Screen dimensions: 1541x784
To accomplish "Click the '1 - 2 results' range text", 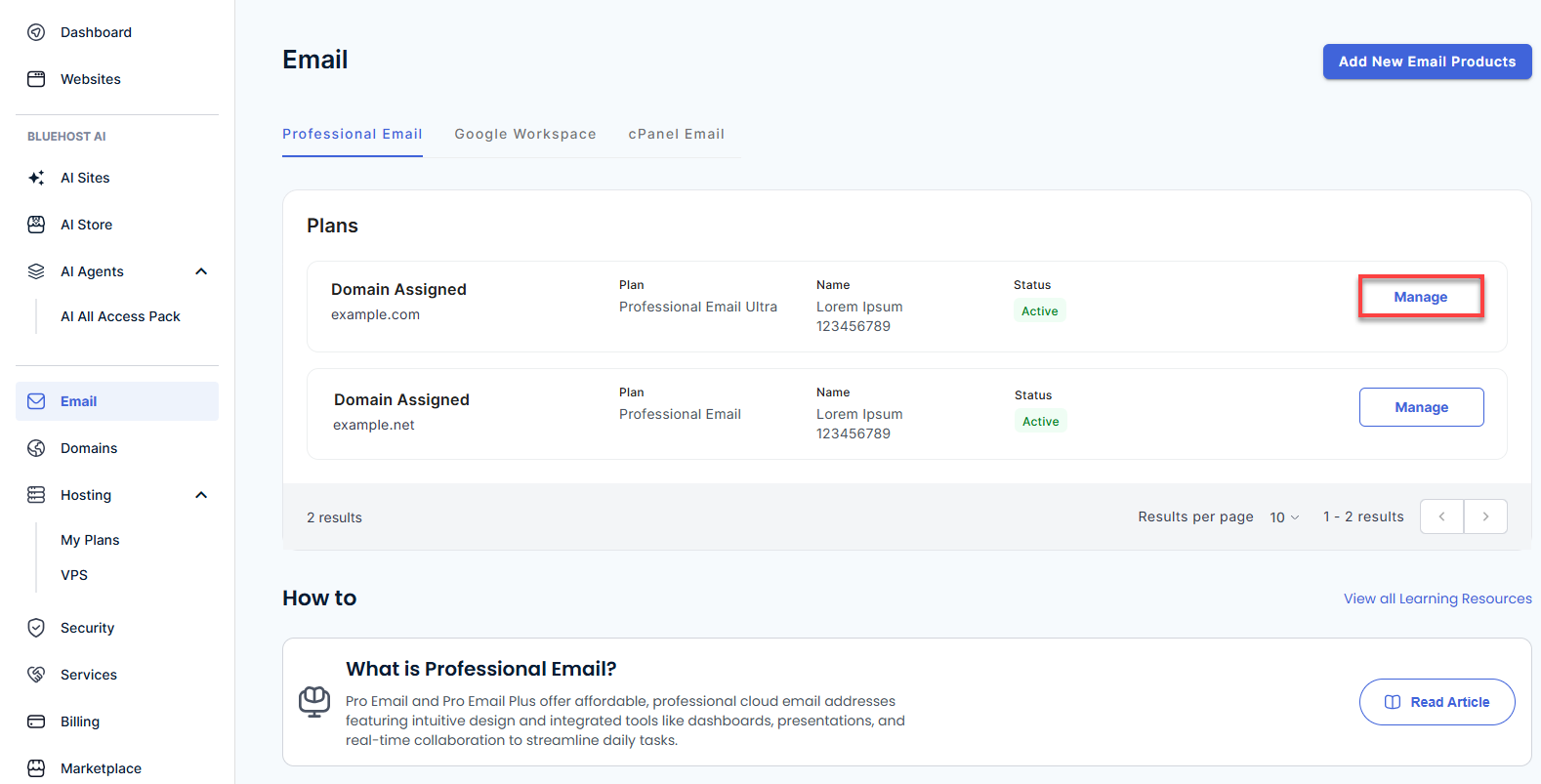I will pyautogui.click(x=1363, y=516).
